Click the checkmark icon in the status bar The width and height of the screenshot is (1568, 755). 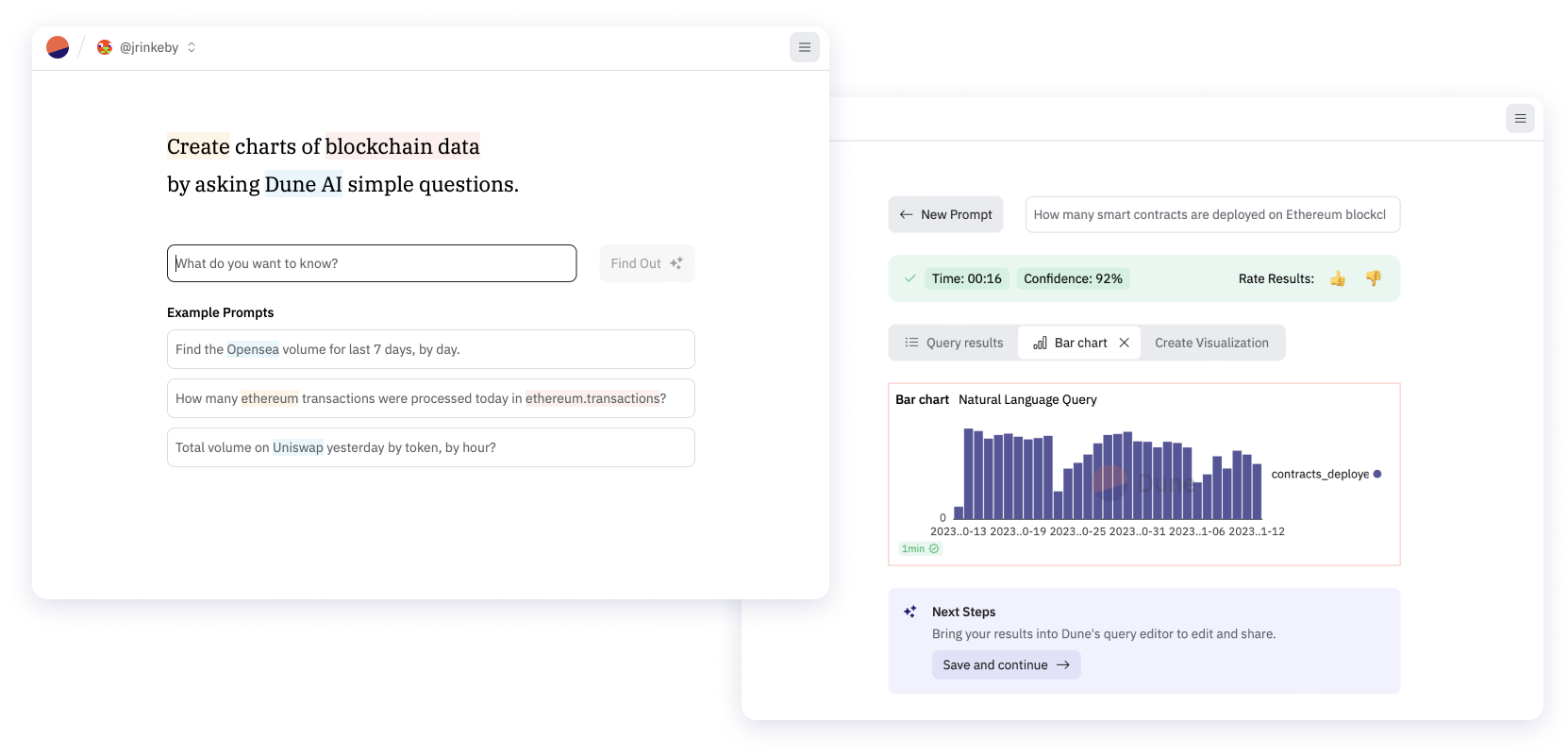pyautogui.click(x=909, y=278)
